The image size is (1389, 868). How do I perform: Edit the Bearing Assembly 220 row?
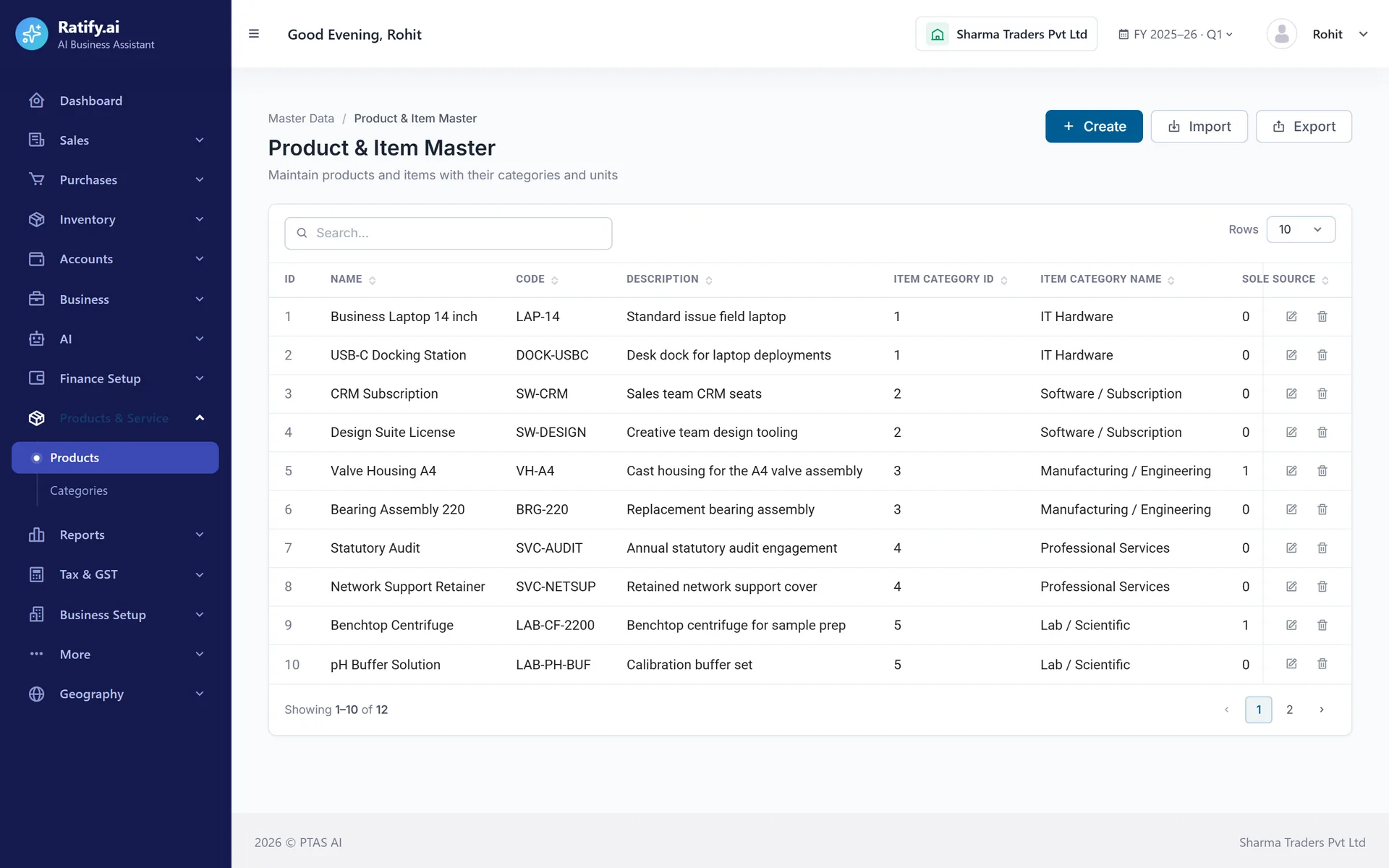tap(1291, 509)
